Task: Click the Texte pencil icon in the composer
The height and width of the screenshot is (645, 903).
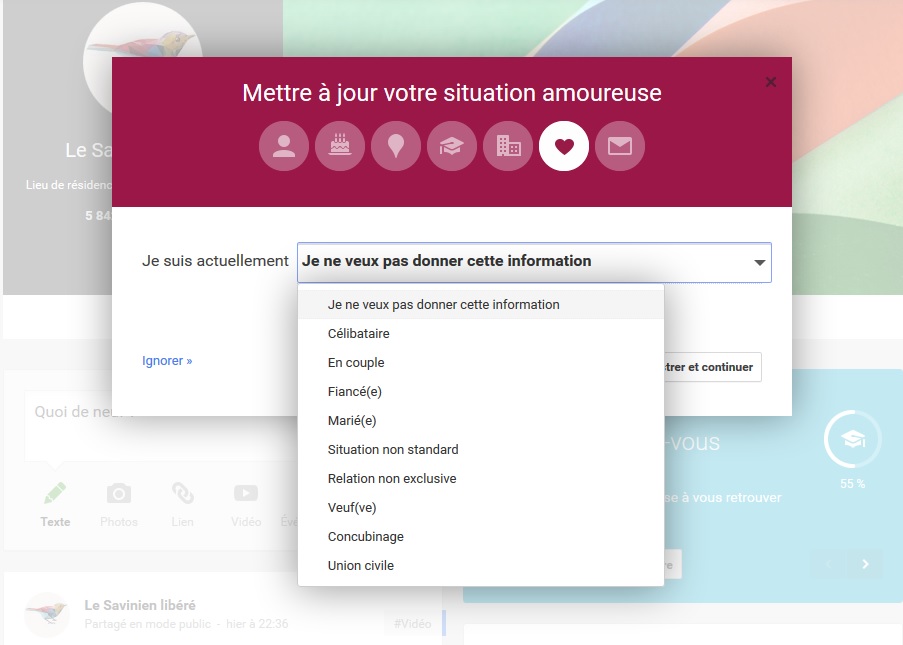Action: pyautogui.click(x=55, y=492)
